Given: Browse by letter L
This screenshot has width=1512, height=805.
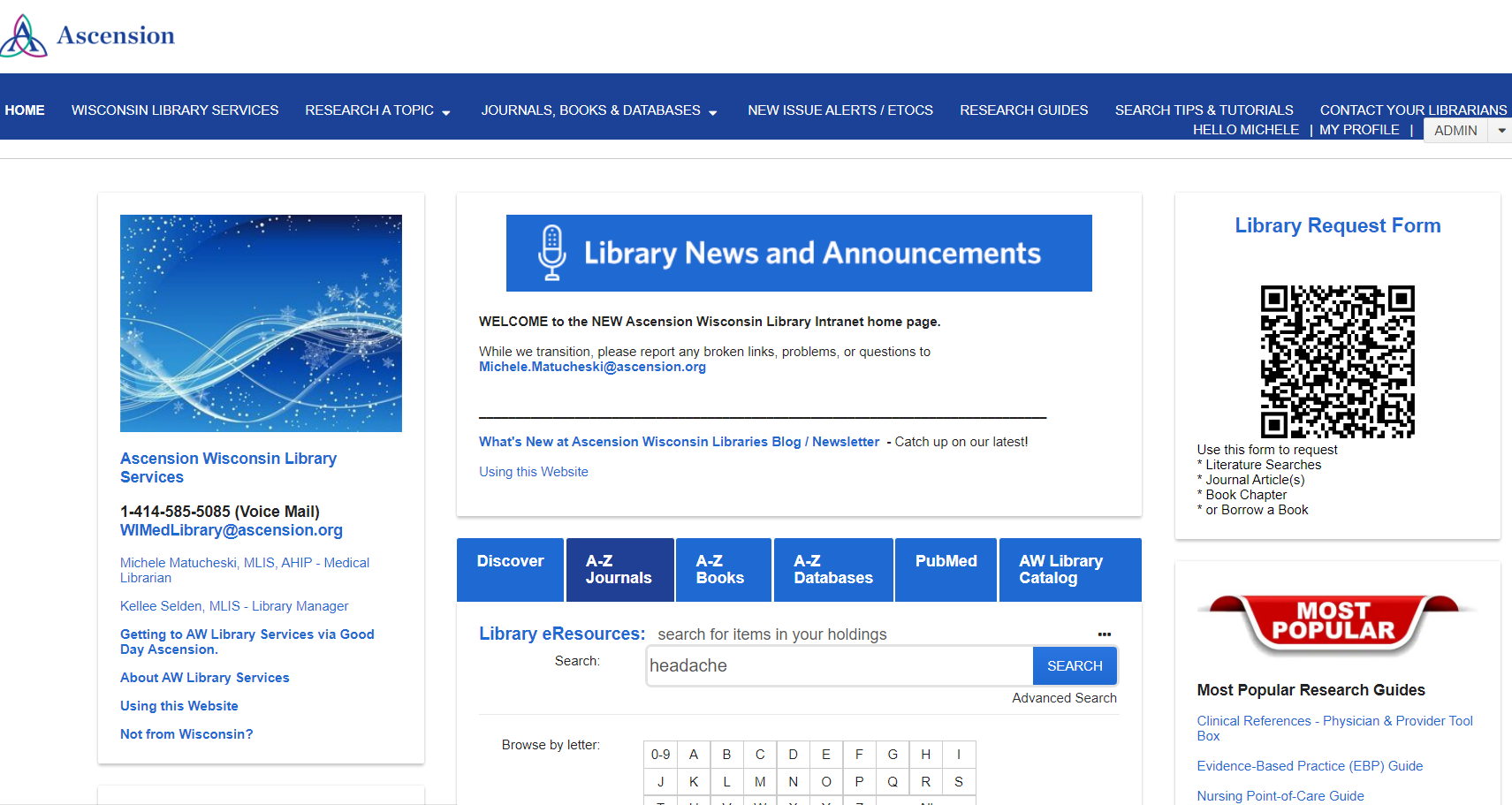Looking at the screenshot, I should click(726, 782).
